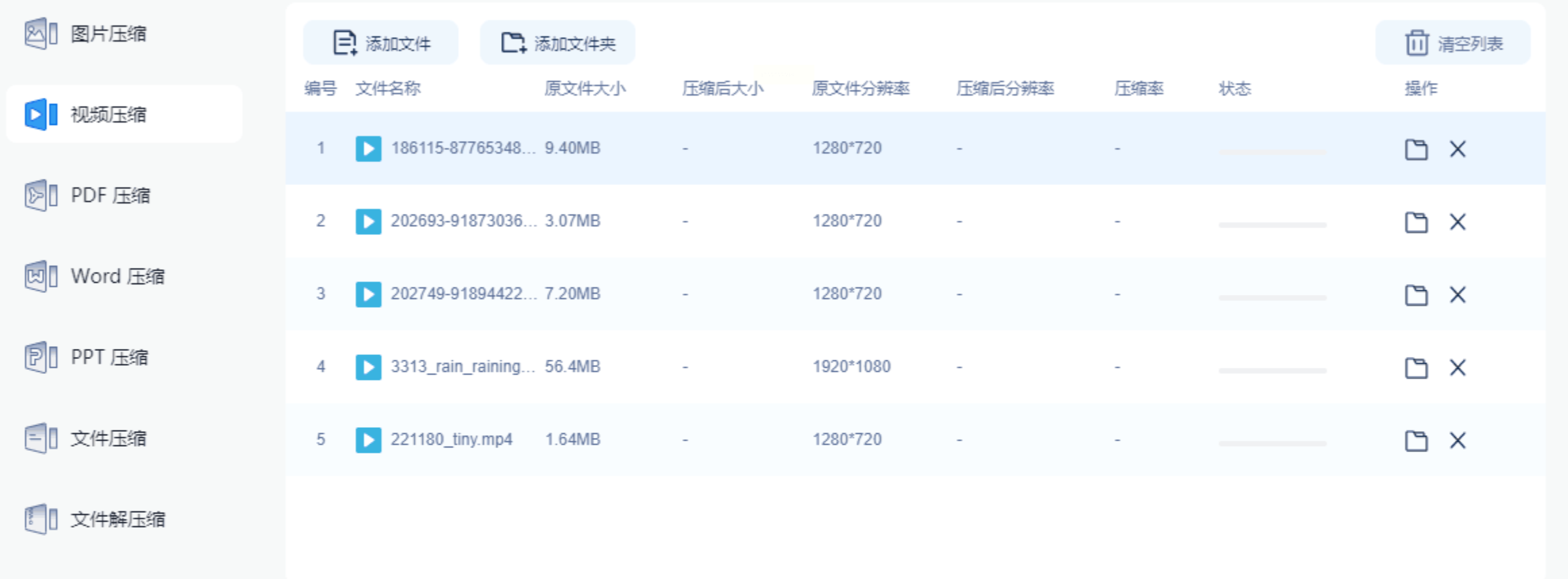Open folder for 221180_tiny.mp4
This screenshot has height=579, width=1568.
tap(1416, 441)
